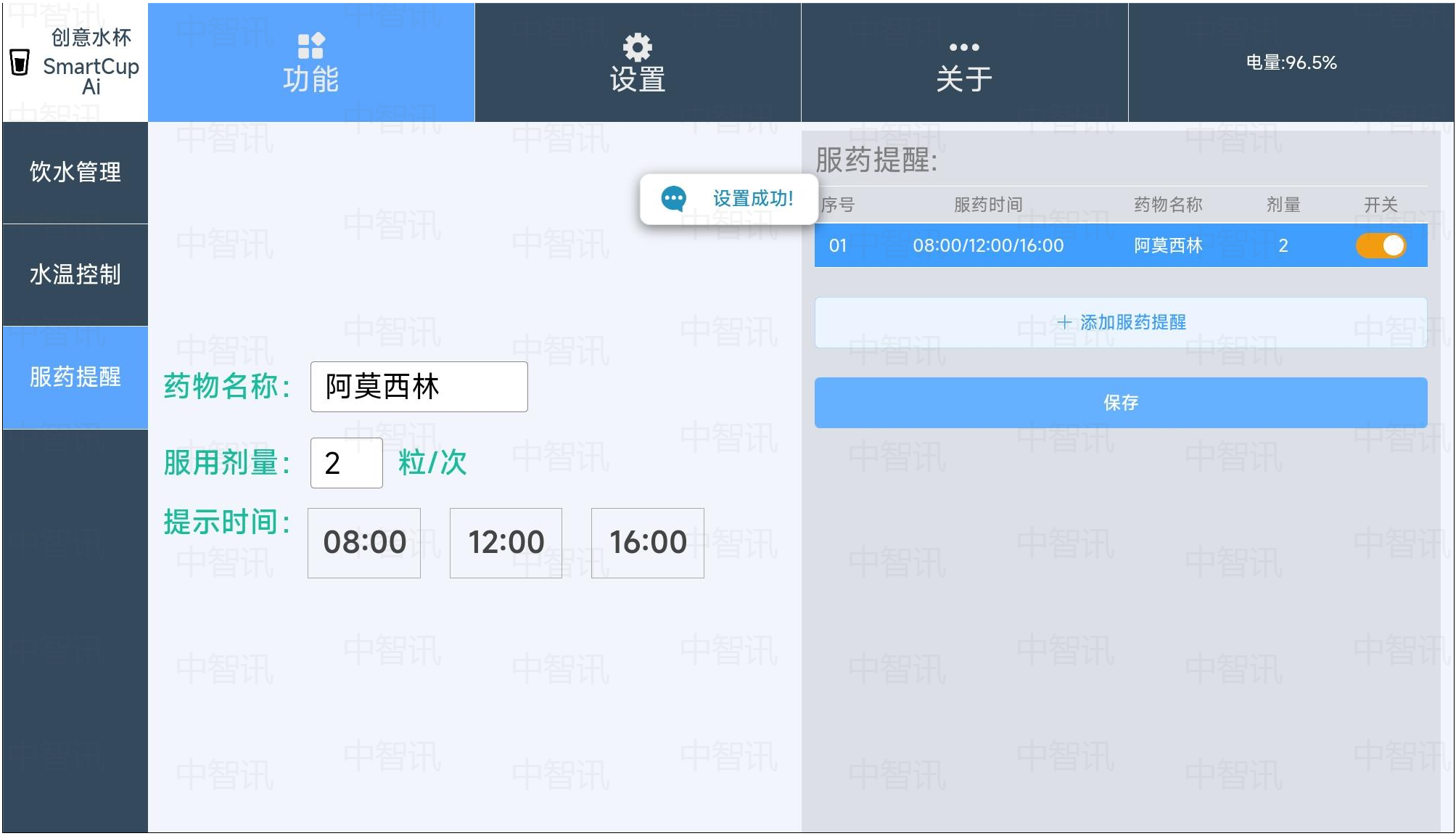1456x836 pixels.
Task: Click the 粒/次 unit label
Action: point(432,462)
